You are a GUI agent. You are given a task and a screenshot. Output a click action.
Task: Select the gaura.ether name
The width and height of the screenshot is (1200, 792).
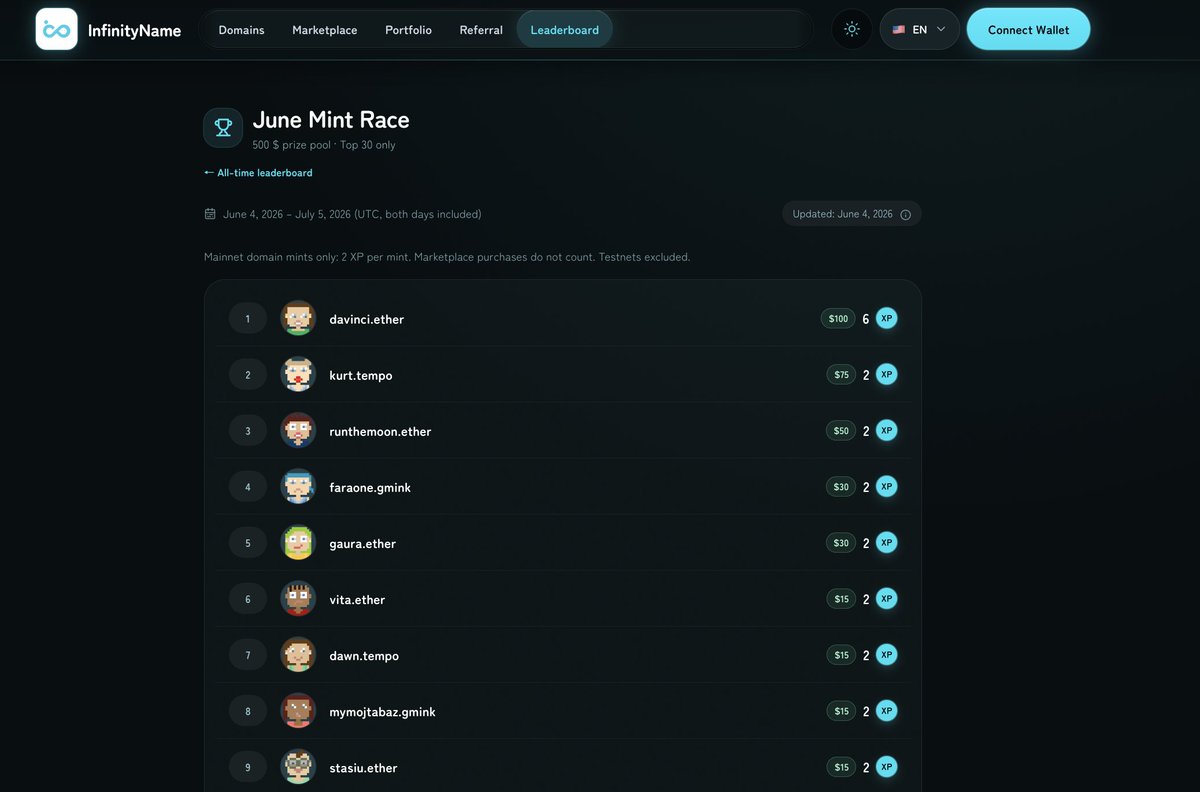pyautogui.click(x=363, y=543)
